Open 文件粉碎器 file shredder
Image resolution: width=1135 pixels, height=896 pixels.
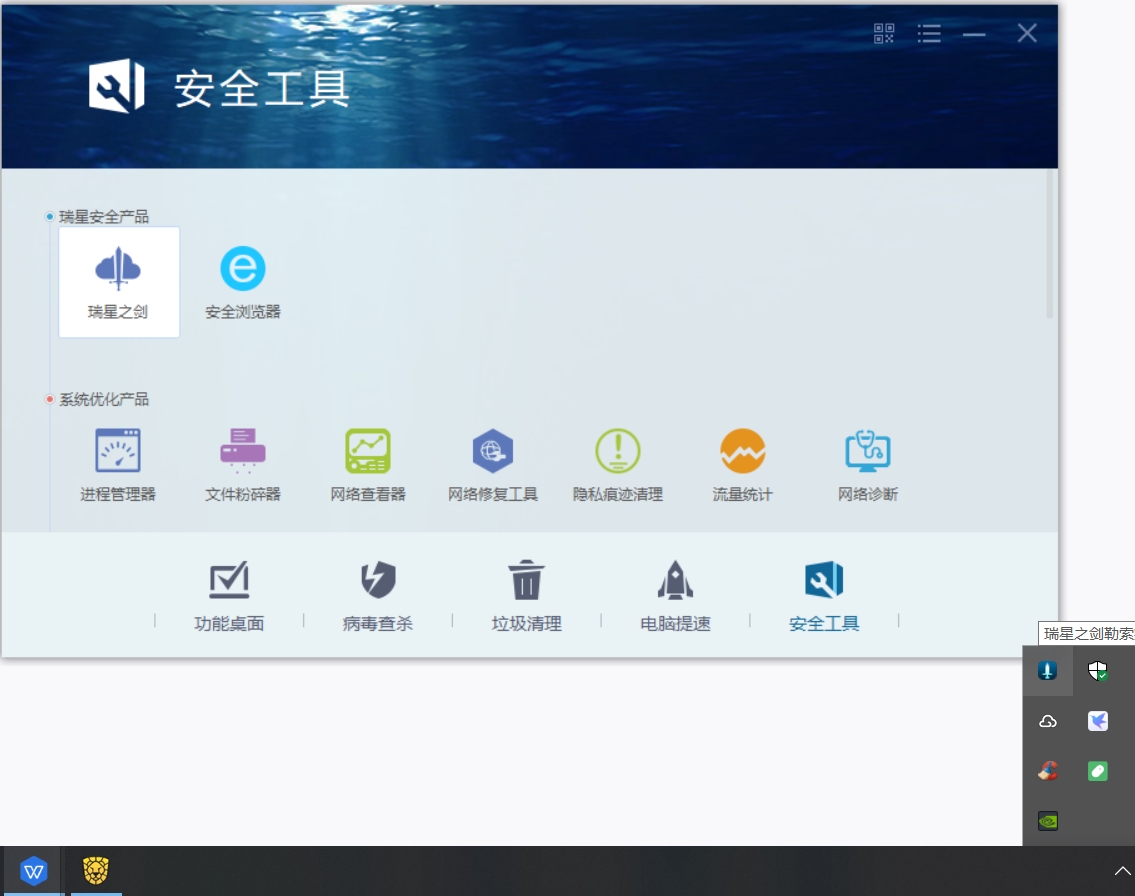(x=242, y=465)
